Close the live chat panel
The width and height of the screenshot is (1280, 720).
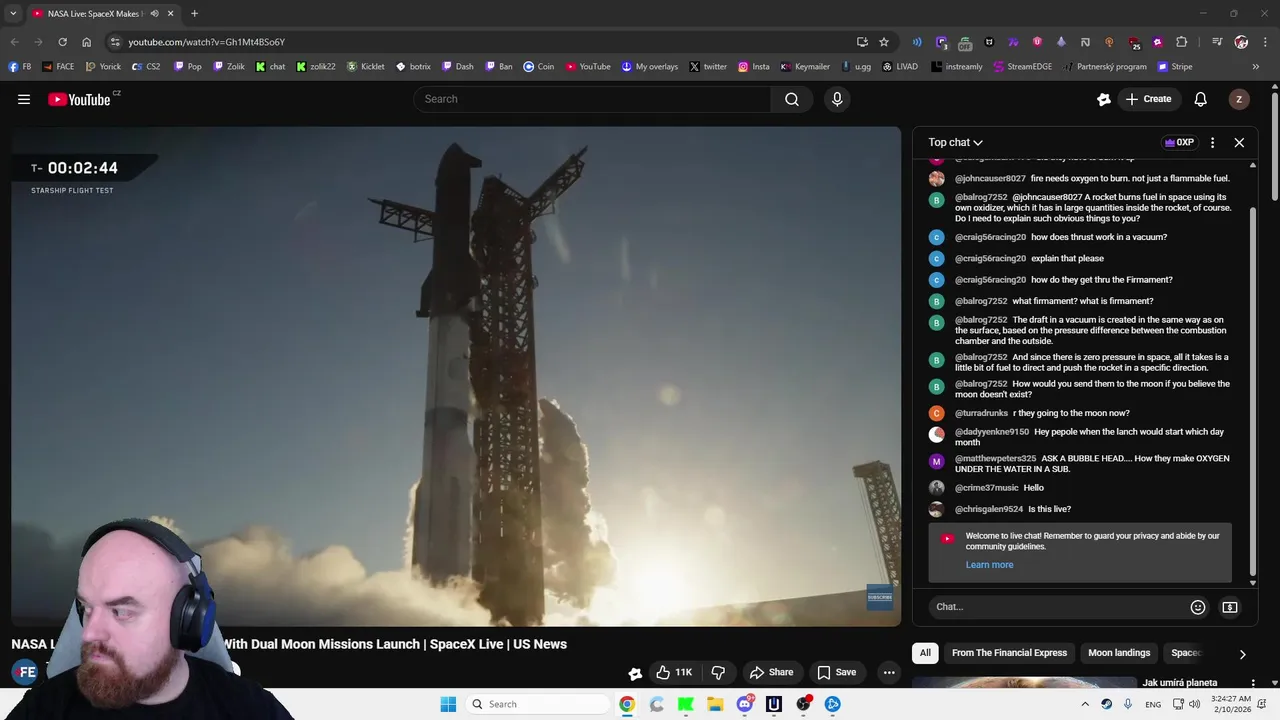pos(1239,143)
